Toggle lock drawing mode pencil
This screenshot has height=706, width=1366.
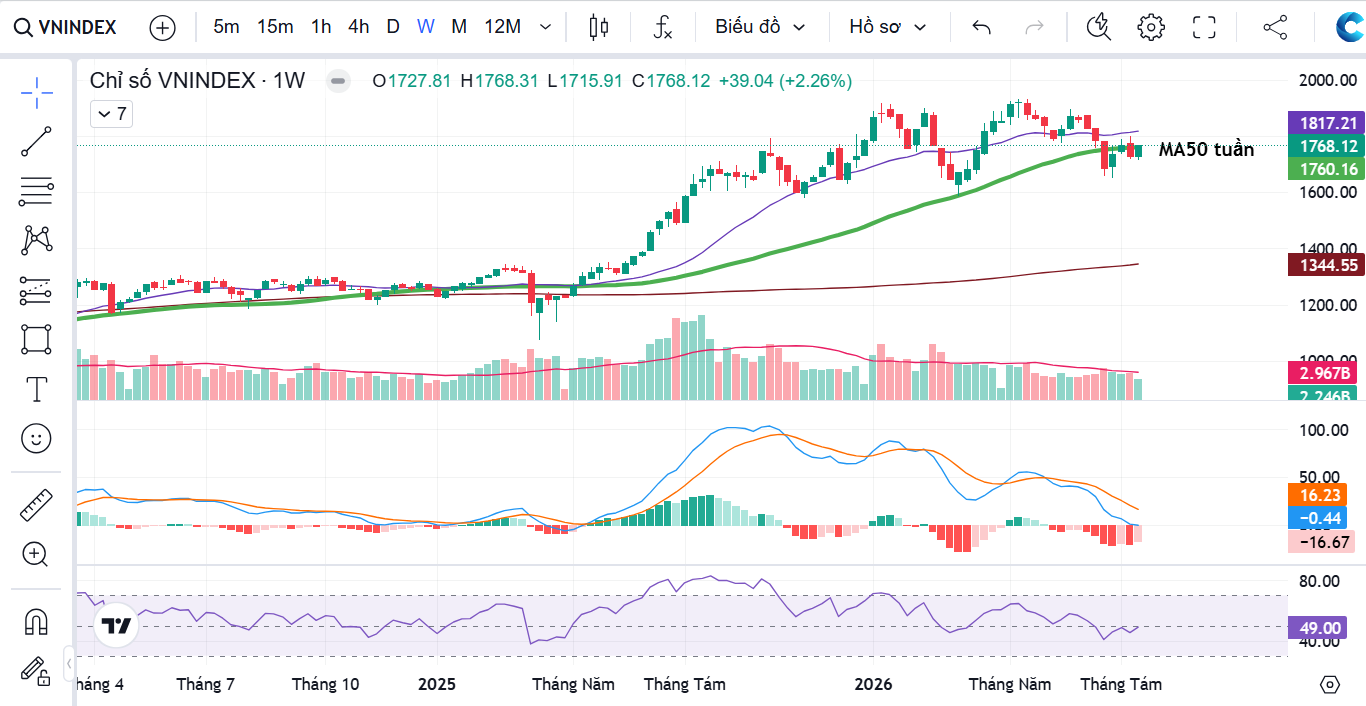[37, 670]
